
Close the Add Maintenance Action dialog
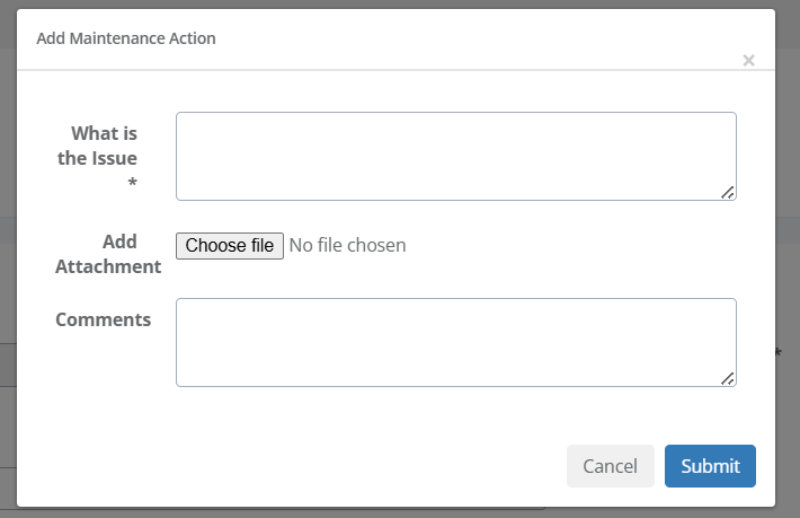[x=748, y=61]
